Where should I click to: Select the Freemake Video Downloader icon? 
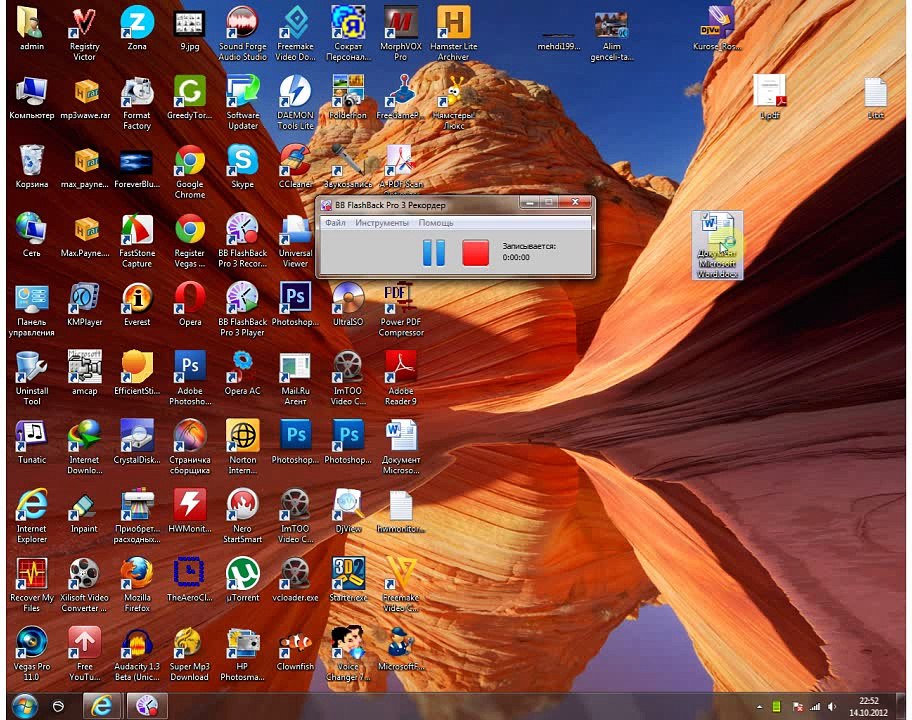coord(295,35)
